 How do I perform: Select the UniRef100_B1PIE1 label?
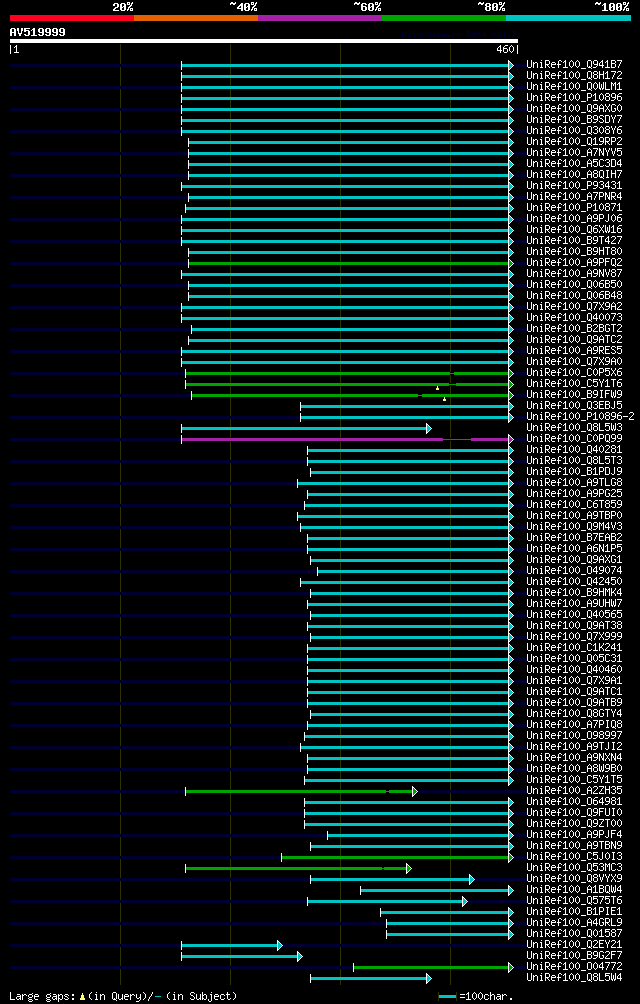[574, 911]
